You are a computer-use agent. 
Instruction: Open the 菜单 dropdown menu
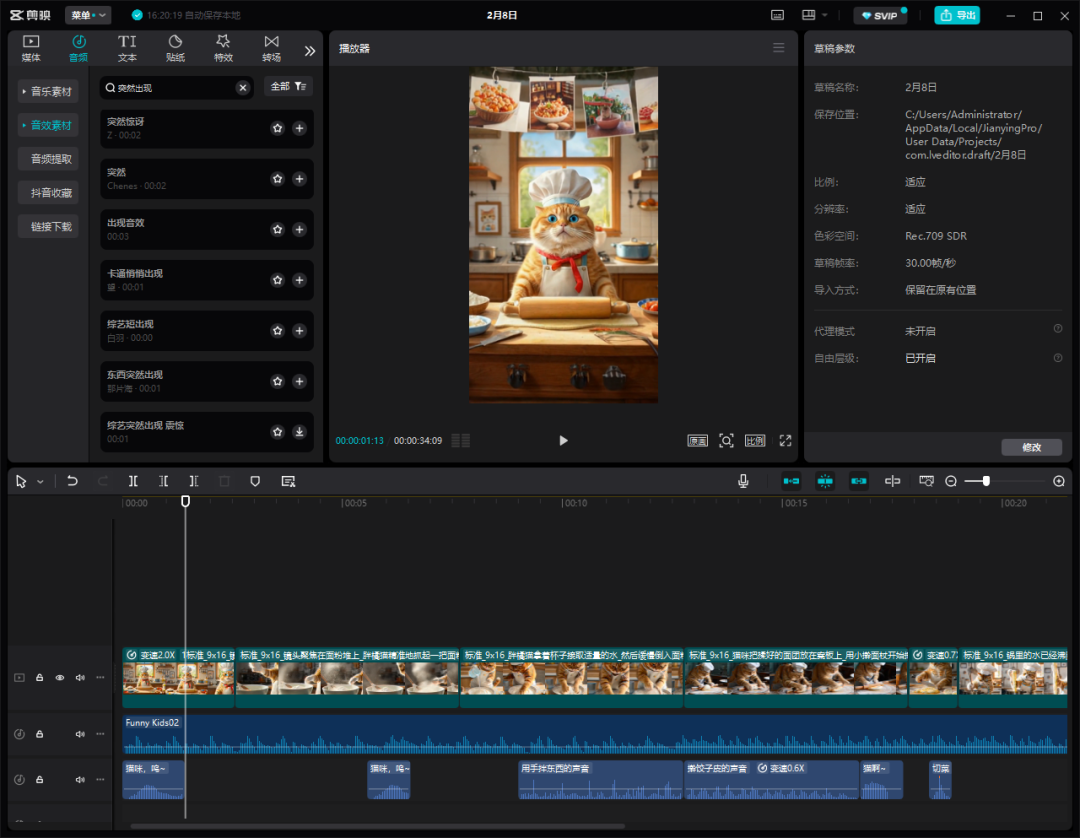point(88,15)
